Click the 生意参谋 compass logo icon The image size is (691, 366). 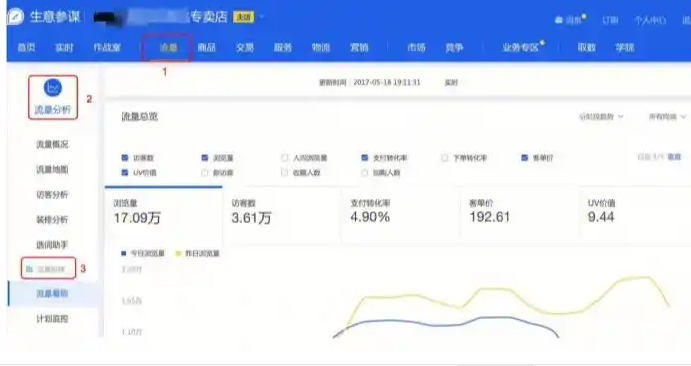tap(15, 17)
